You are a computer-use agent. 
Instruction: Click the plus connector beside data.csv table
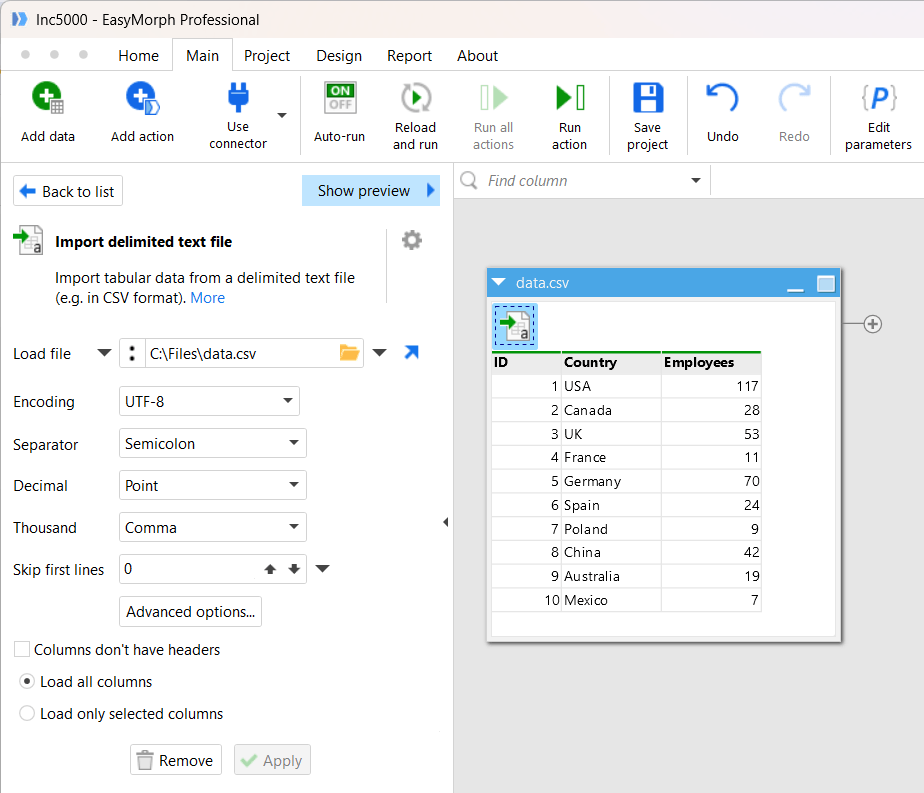pyautogui.click(x=873, y=324)
